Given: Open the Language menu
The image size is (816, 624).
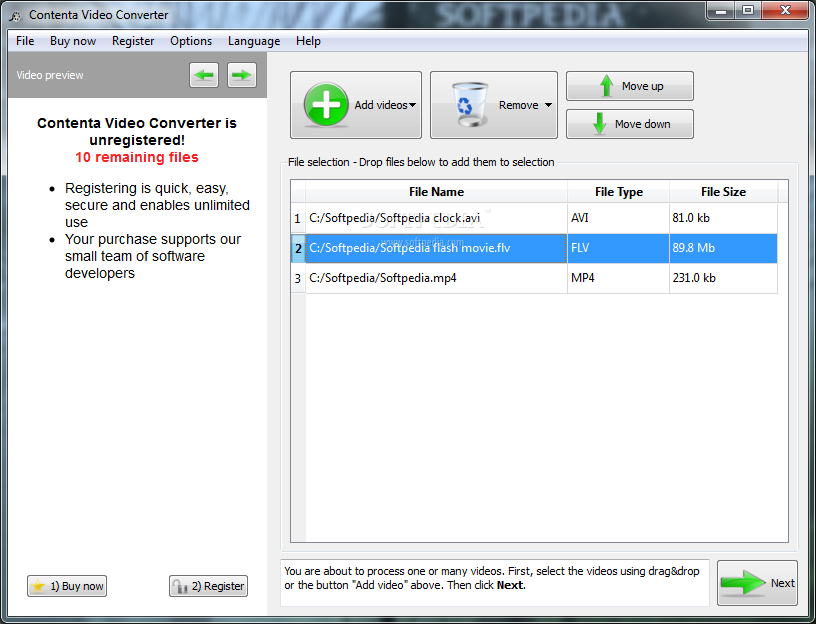Looking at the screenshot, I should (254, 41).
